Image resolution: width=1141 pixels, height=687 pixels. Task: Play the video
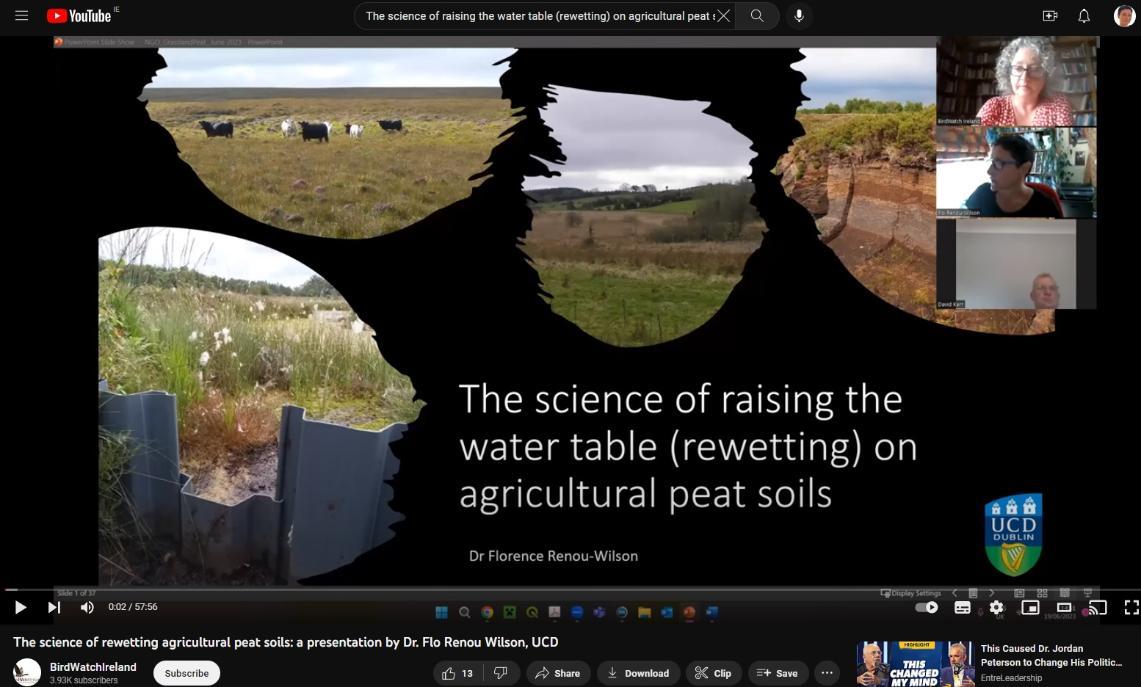click(20, 607)
